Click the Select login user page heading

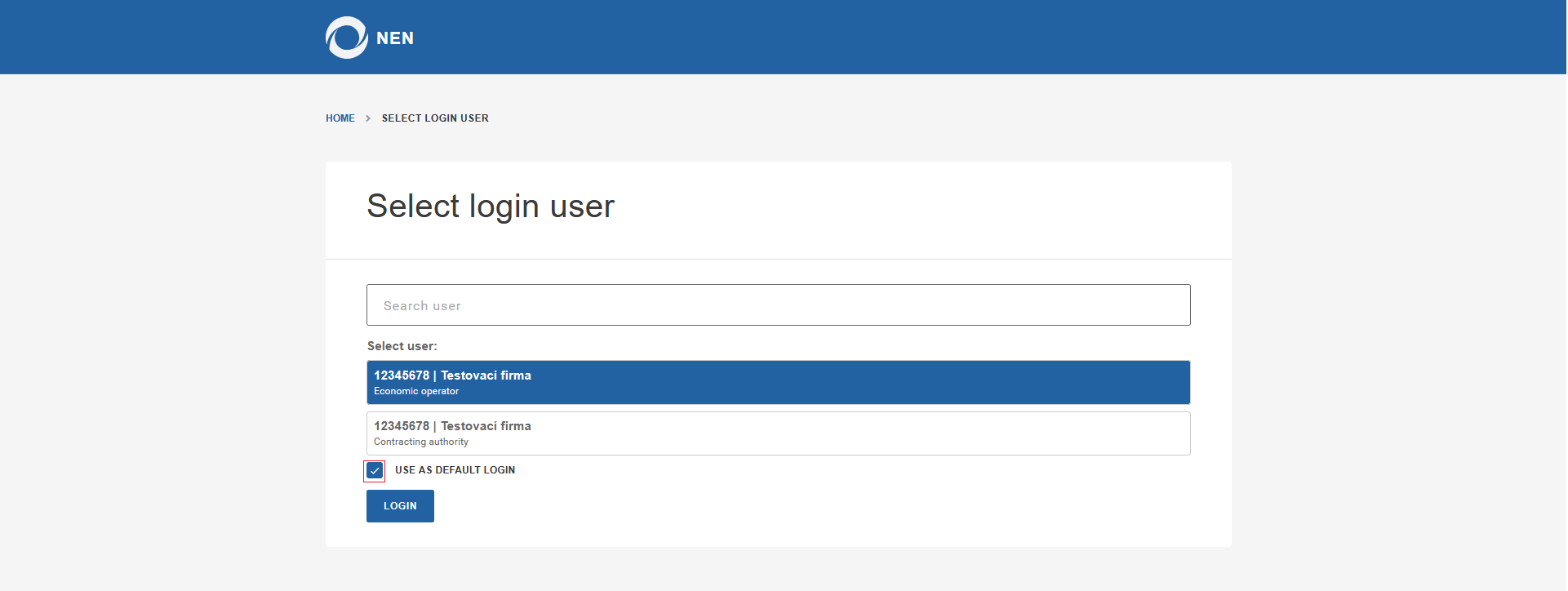[x=490, y=207]
